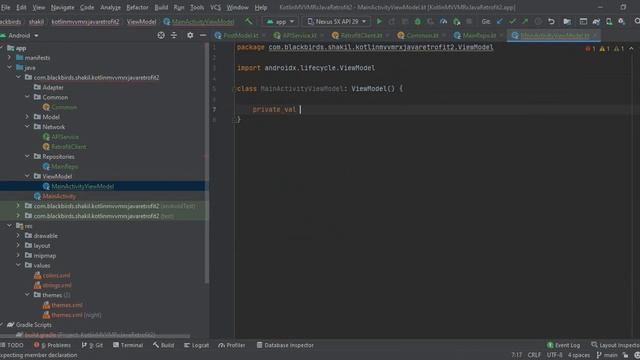Viewport: 640px width, 360px height.
Task: Select MainActivityViewModel in project tree
Action: 82,186
